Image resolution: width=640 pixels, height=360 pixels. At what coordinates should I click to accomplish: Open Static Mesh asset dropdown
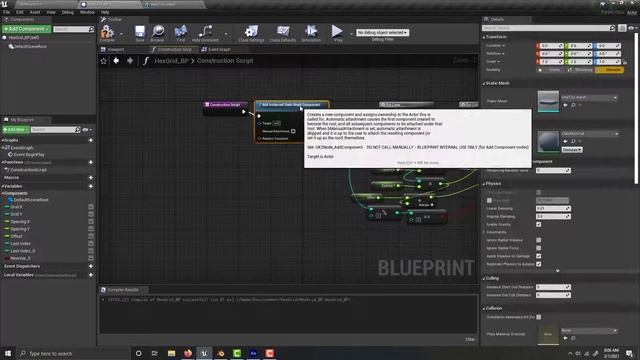589,98
